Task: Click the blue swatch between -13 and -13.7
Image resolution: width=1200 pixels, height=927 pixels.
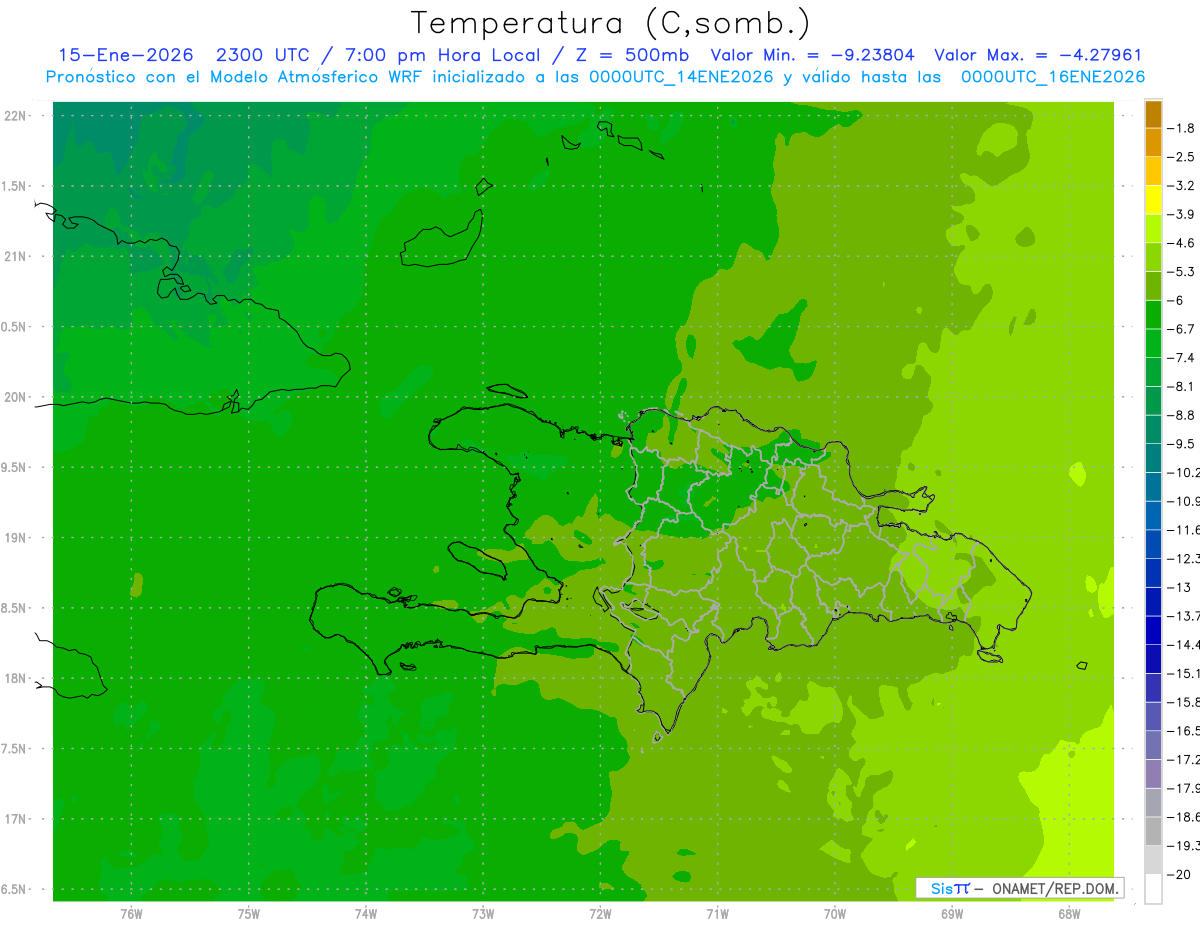Action: (x=1153, y=602)
